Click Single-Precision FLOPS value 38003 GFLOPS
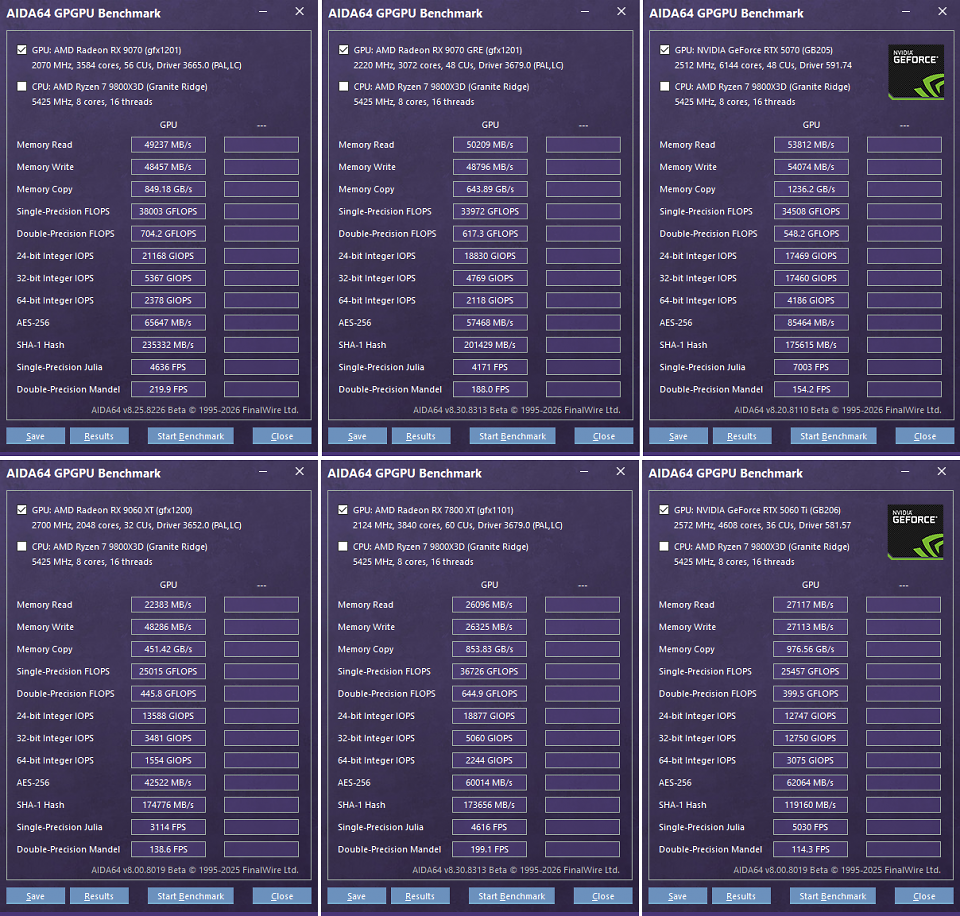 point(168,211)
